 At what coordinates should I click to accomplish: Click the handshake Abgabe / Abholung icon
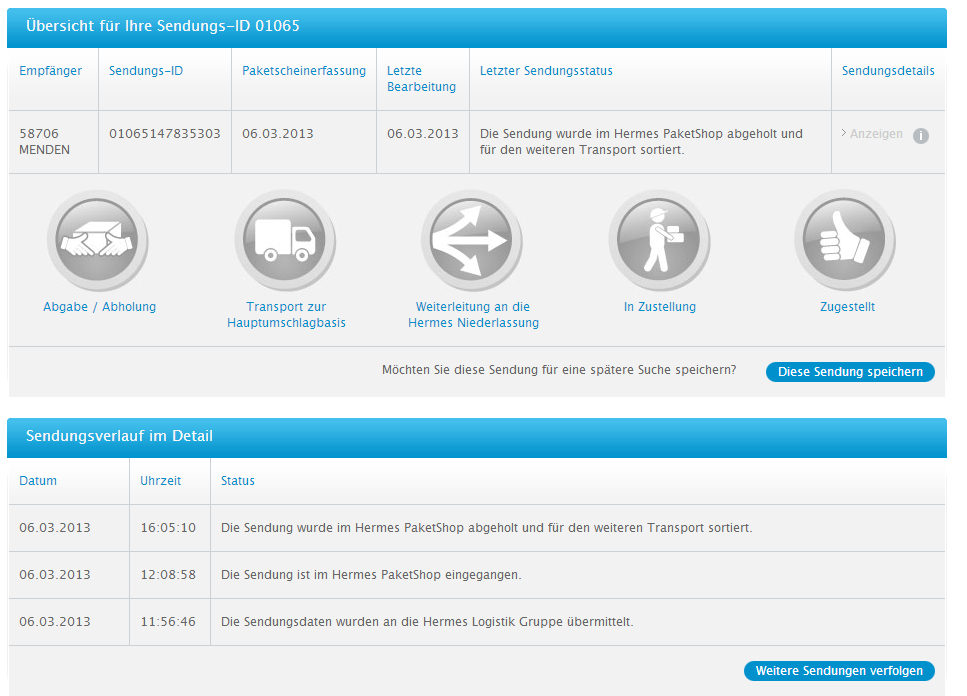[x=97, y=240]
